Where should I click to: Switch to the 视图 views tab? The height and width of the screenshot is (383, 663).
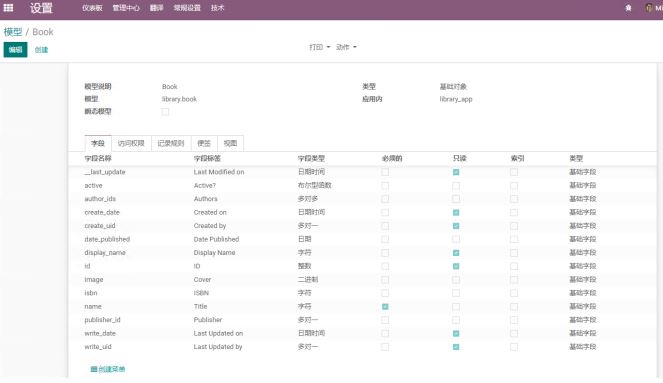(x=230, y=143)
